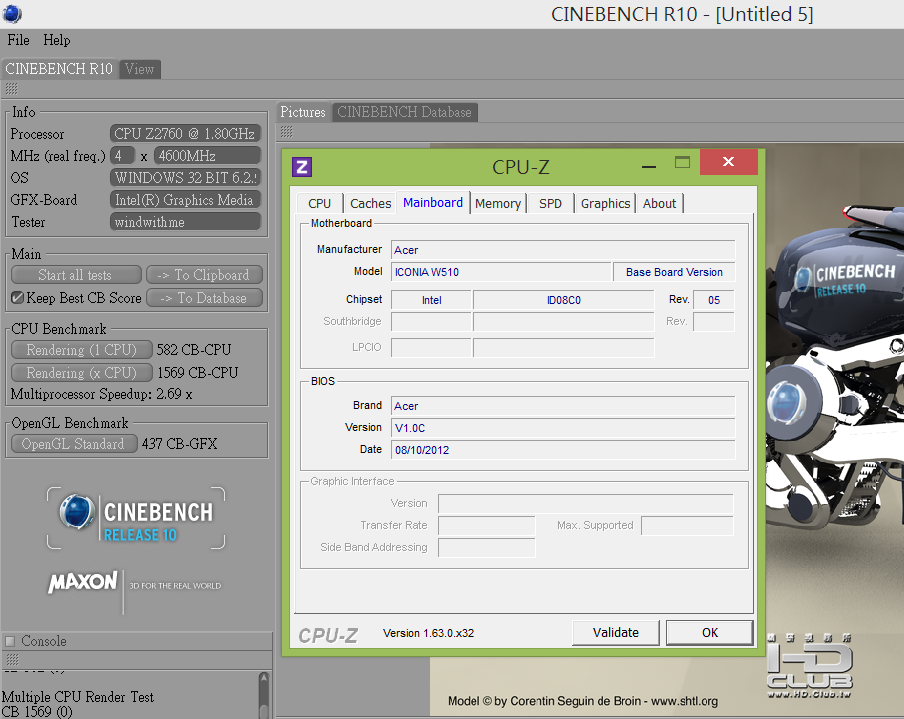Open the Help menu
Screen dimensions: 904x719
coord(56,40)
